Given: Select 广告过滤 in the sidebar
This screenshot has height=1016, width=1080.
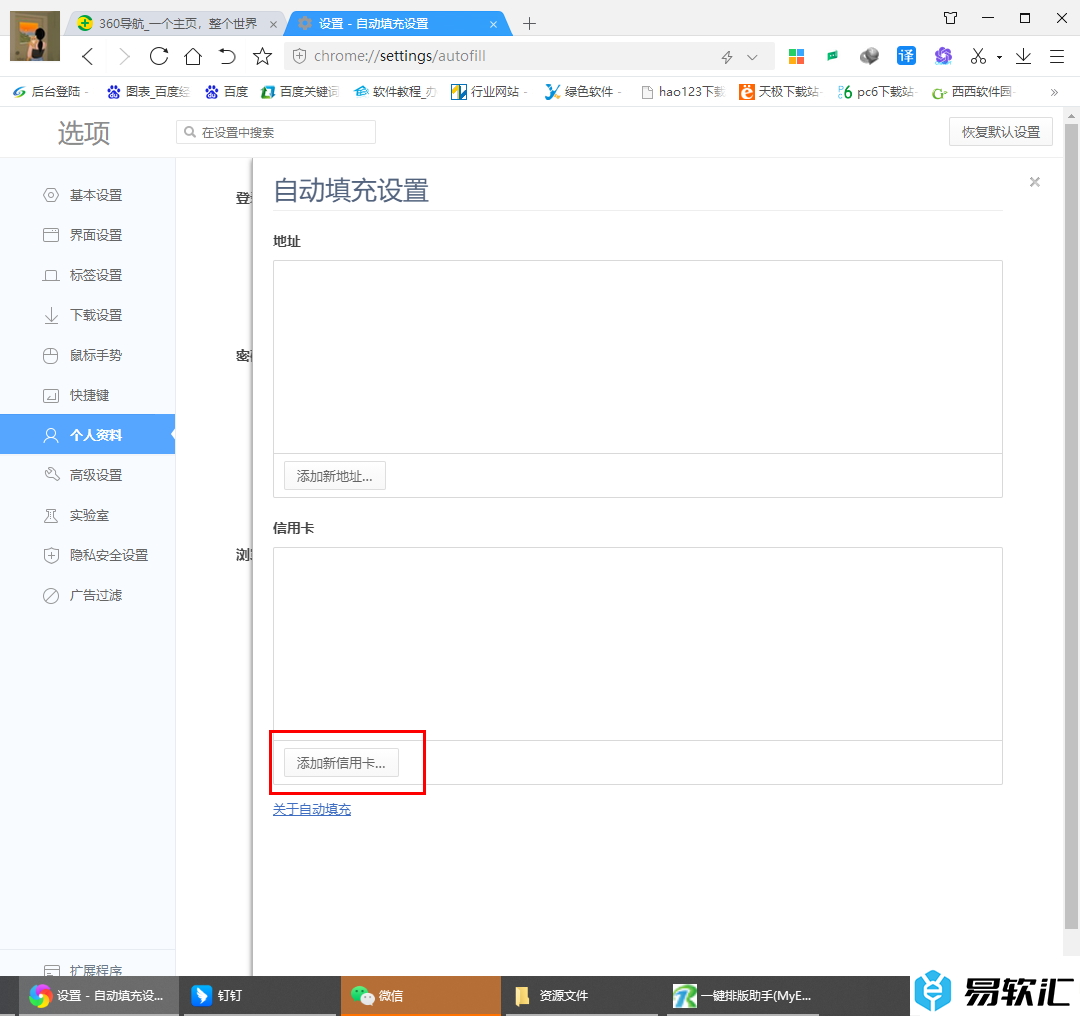Looking at the screenshot, I should pyautogui.click(x=87, y=595).
